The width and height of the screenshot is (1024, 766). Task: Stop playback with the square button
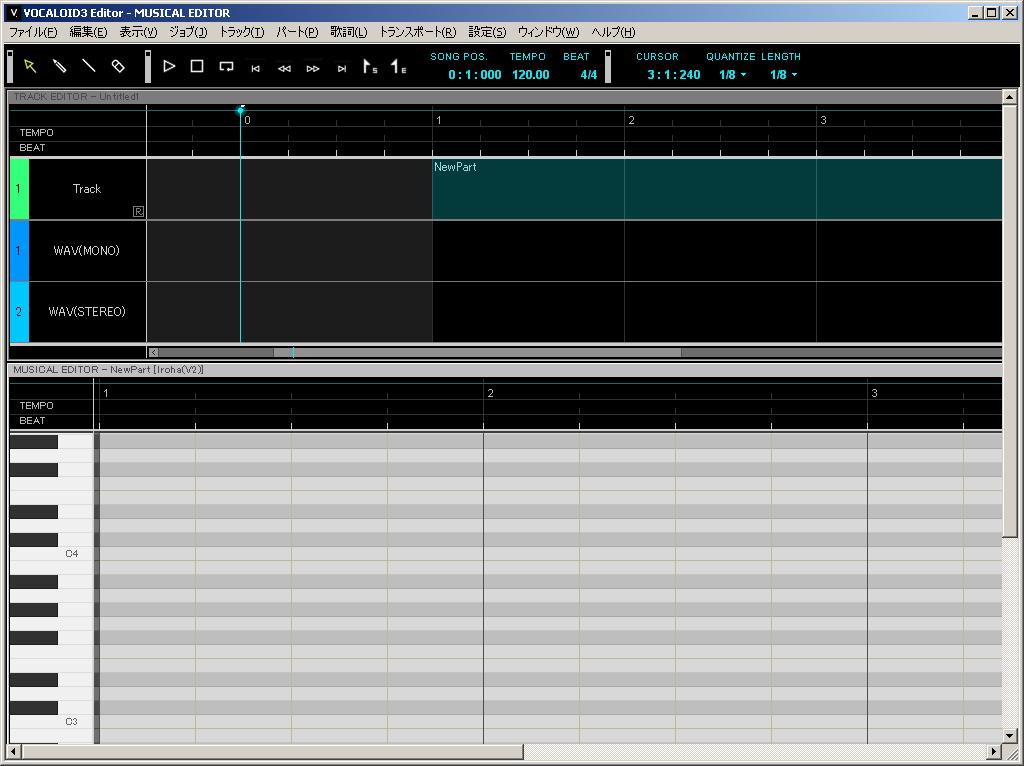click(197, 66)
